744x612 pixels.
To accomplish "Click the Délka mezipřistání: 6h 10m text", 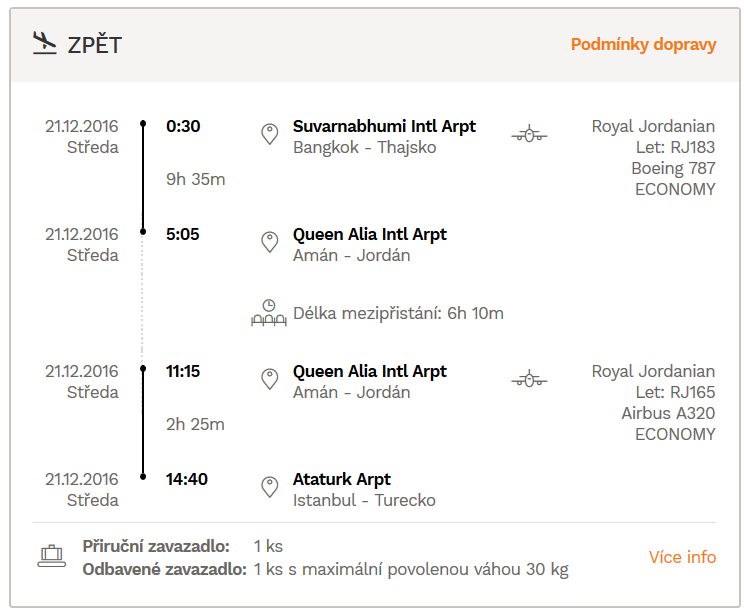I will [x=398, y=313].
